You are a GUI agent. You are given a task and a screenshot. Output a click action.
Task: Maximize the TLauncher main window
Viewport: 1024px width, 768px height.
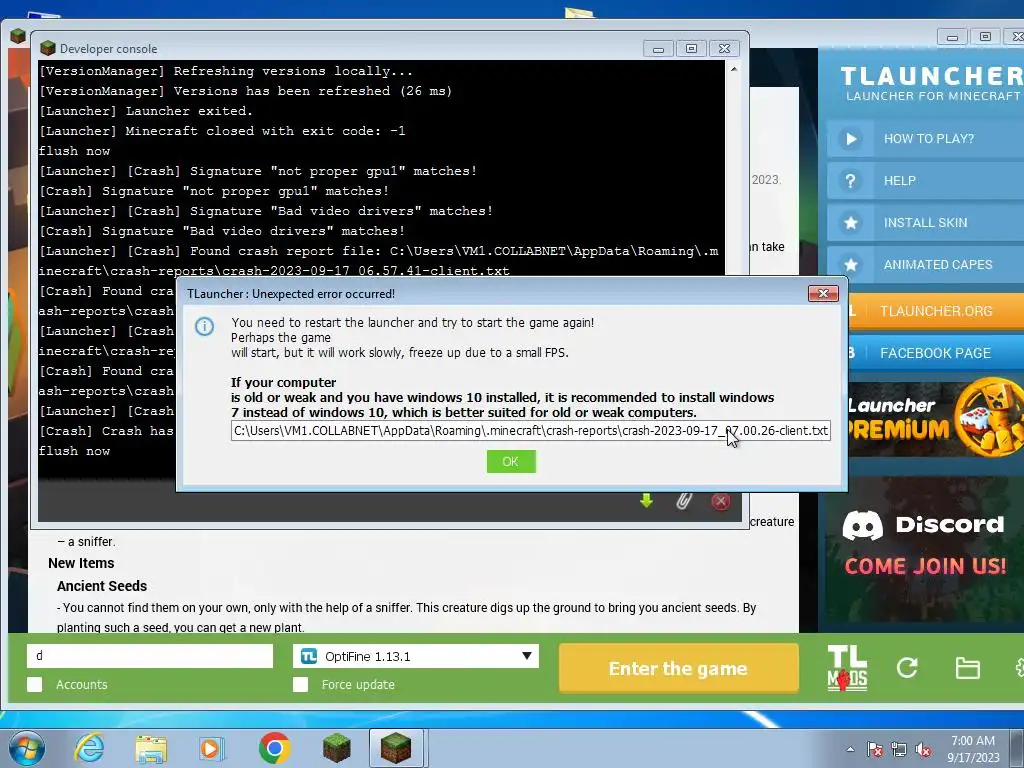(x=985, y=37)
